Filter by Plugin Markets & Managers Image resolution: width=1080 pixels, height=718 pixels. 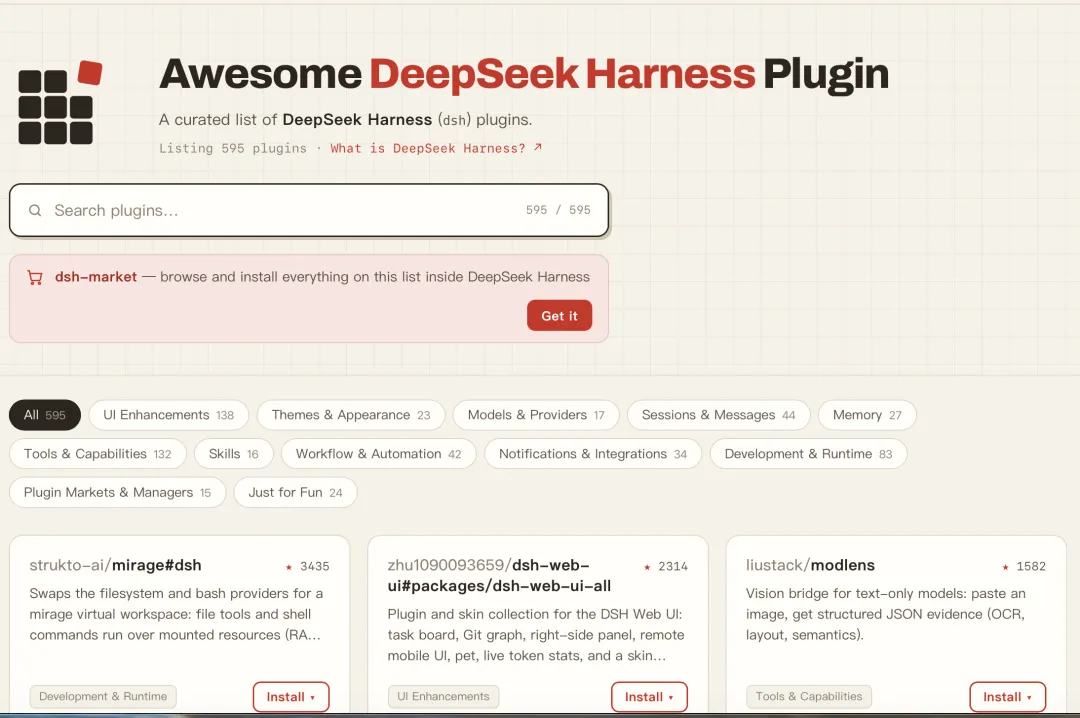click(x=117, y=493)
